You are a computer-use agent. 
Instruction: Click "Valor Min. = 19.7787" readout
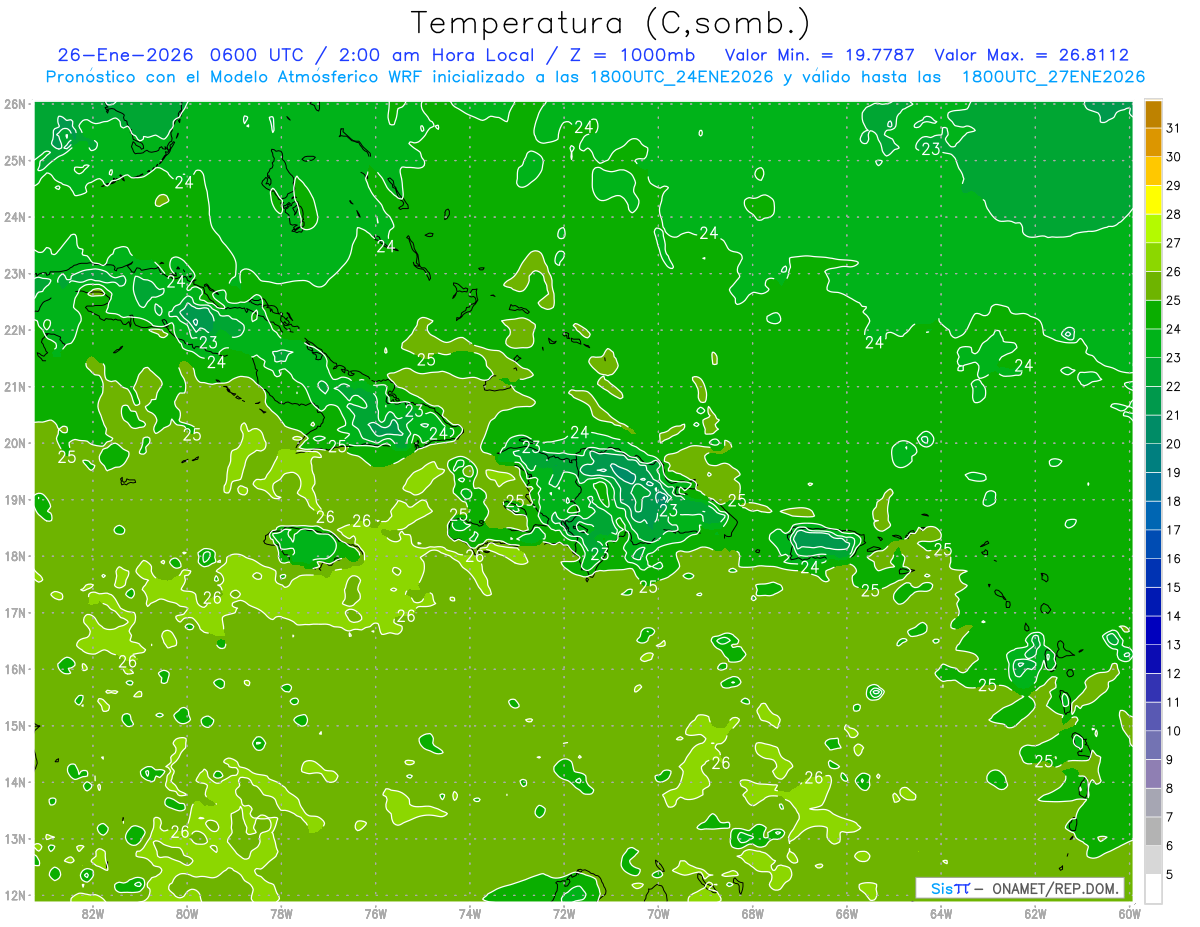point(820,55)
